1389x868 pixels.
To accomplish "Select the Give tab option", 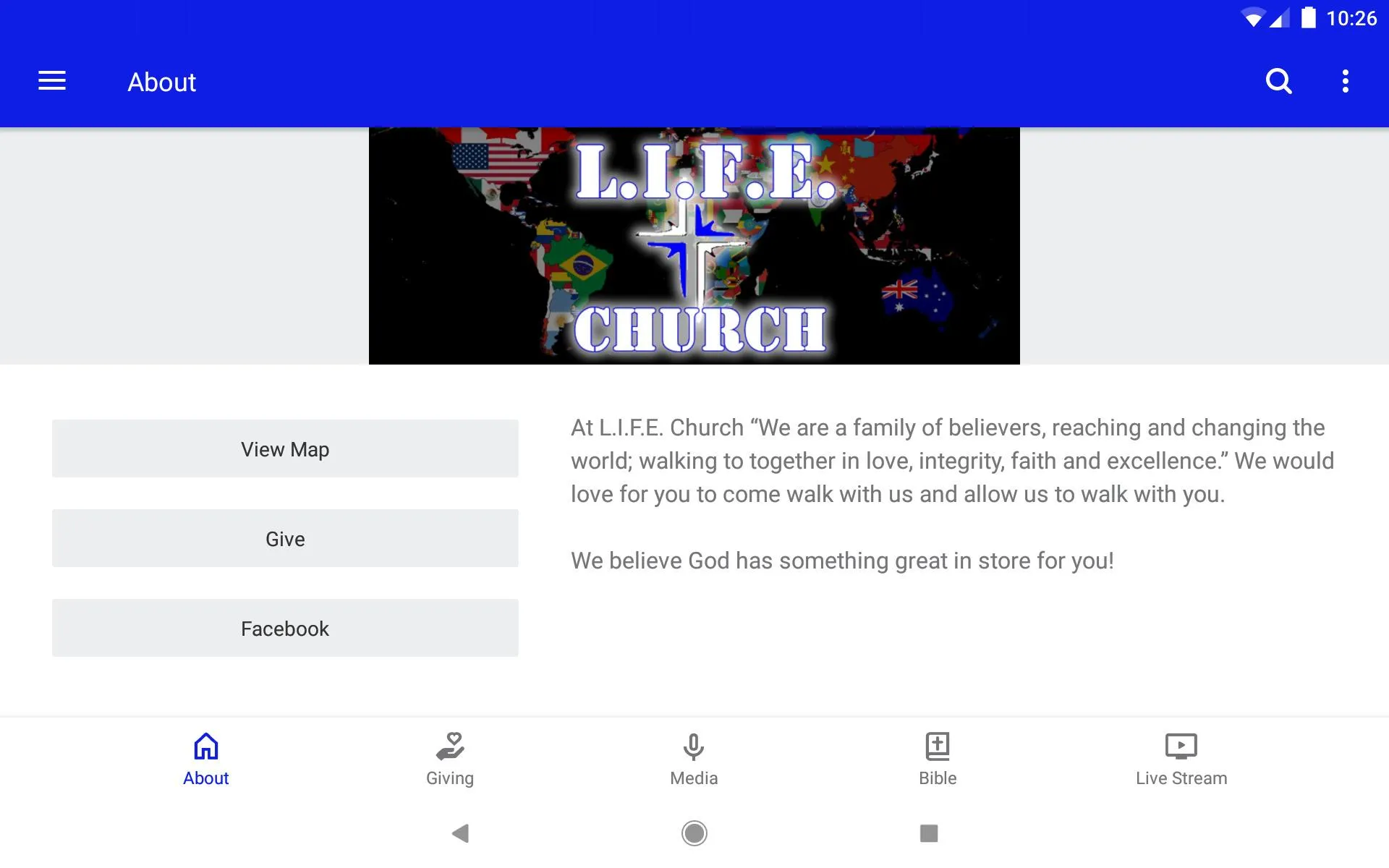I will 285,538.
